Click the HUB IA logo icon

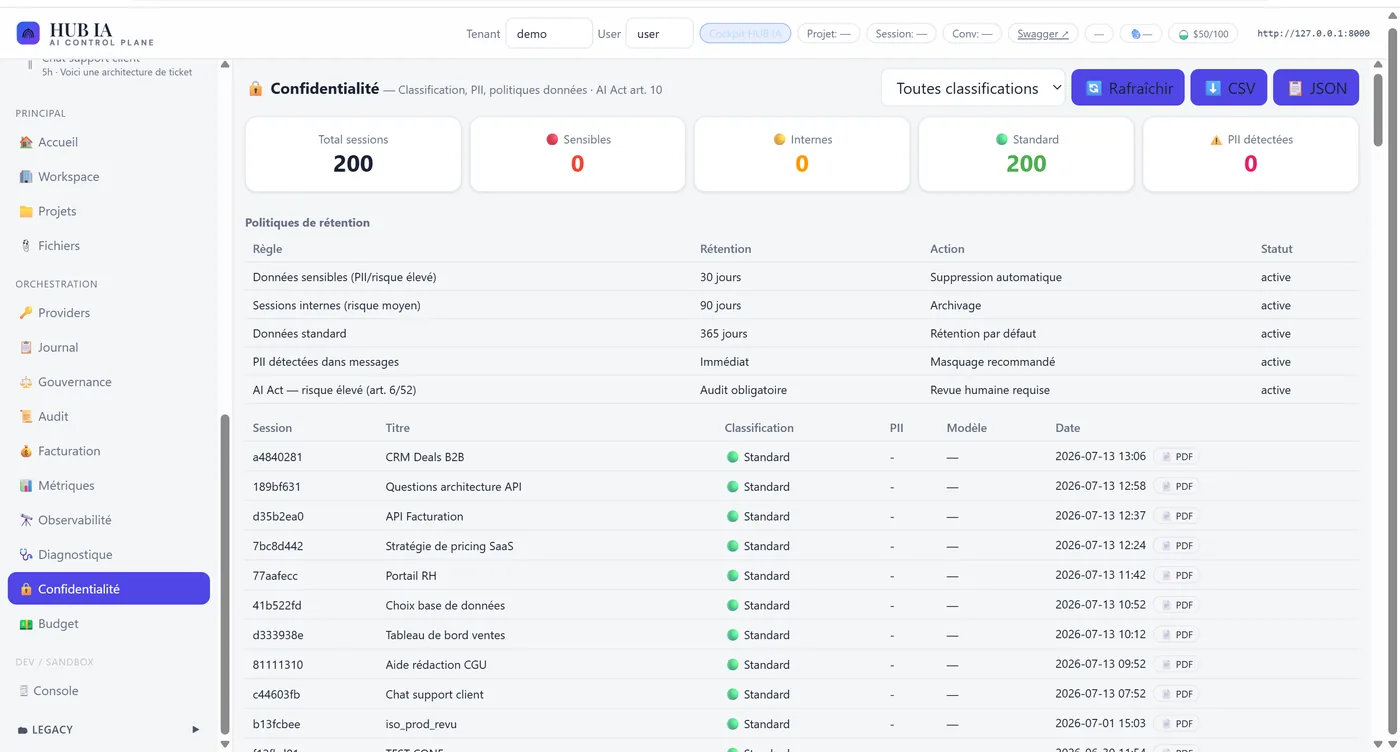pyautogui.click(x=29, y=33)
